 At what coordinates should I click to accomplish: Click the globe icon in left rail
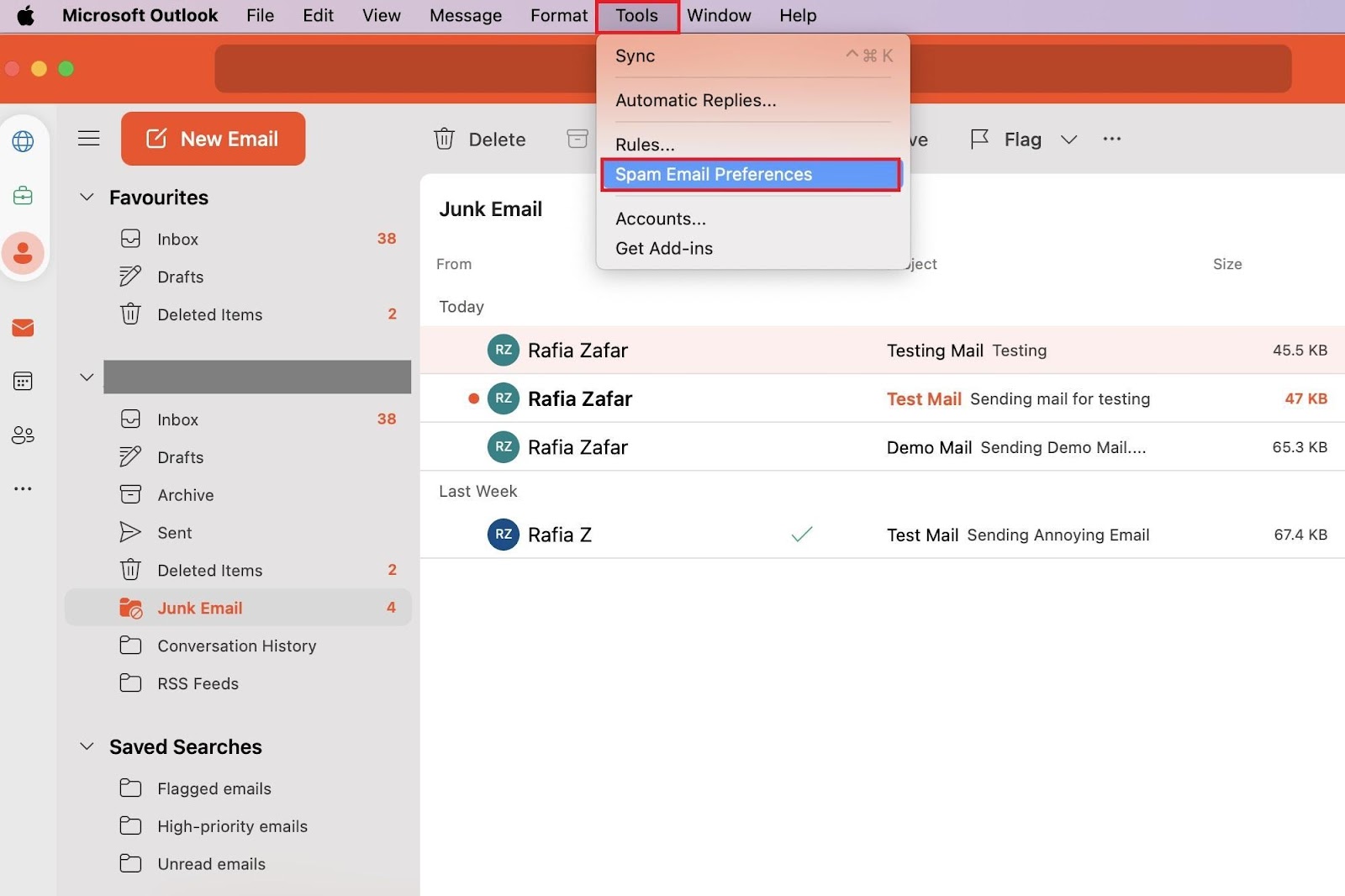(x=23, y=141)
